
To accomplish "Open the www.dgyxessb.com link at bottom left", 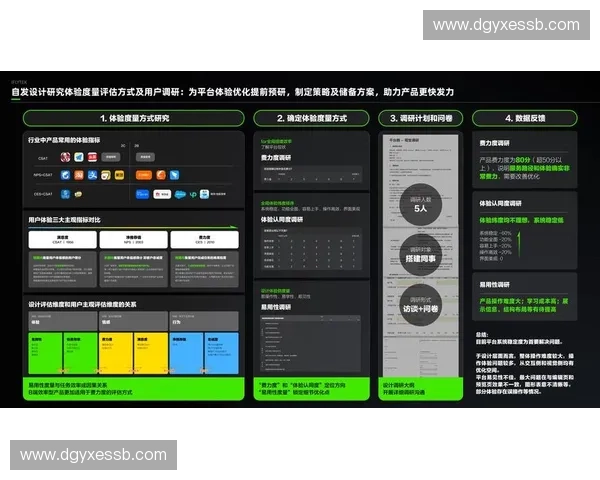I will click(x=94, y=455).
